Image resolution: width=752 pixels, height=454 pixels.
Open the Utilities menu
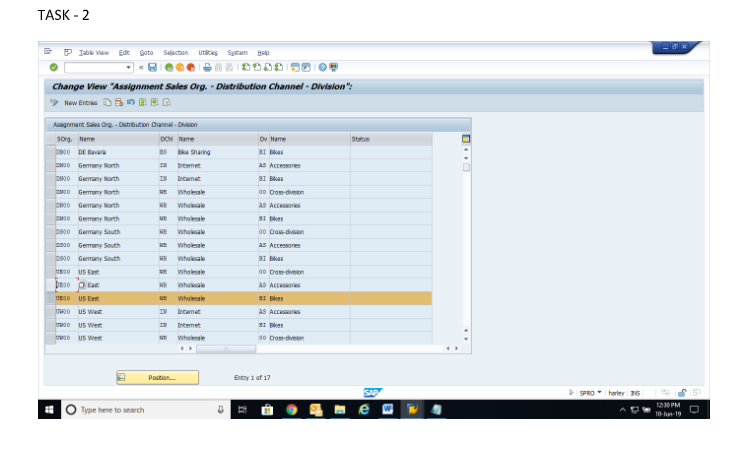[x=208, y=53]
